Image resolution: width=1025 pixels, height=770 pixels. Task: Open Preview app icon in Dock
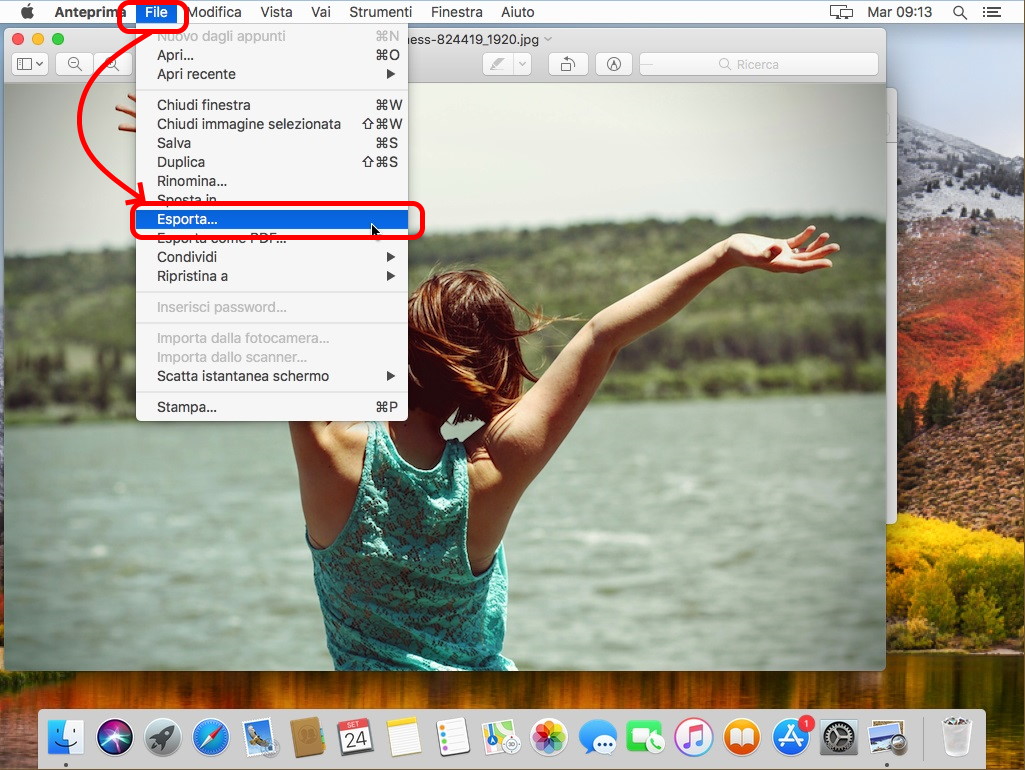click(x=887, y=737)
